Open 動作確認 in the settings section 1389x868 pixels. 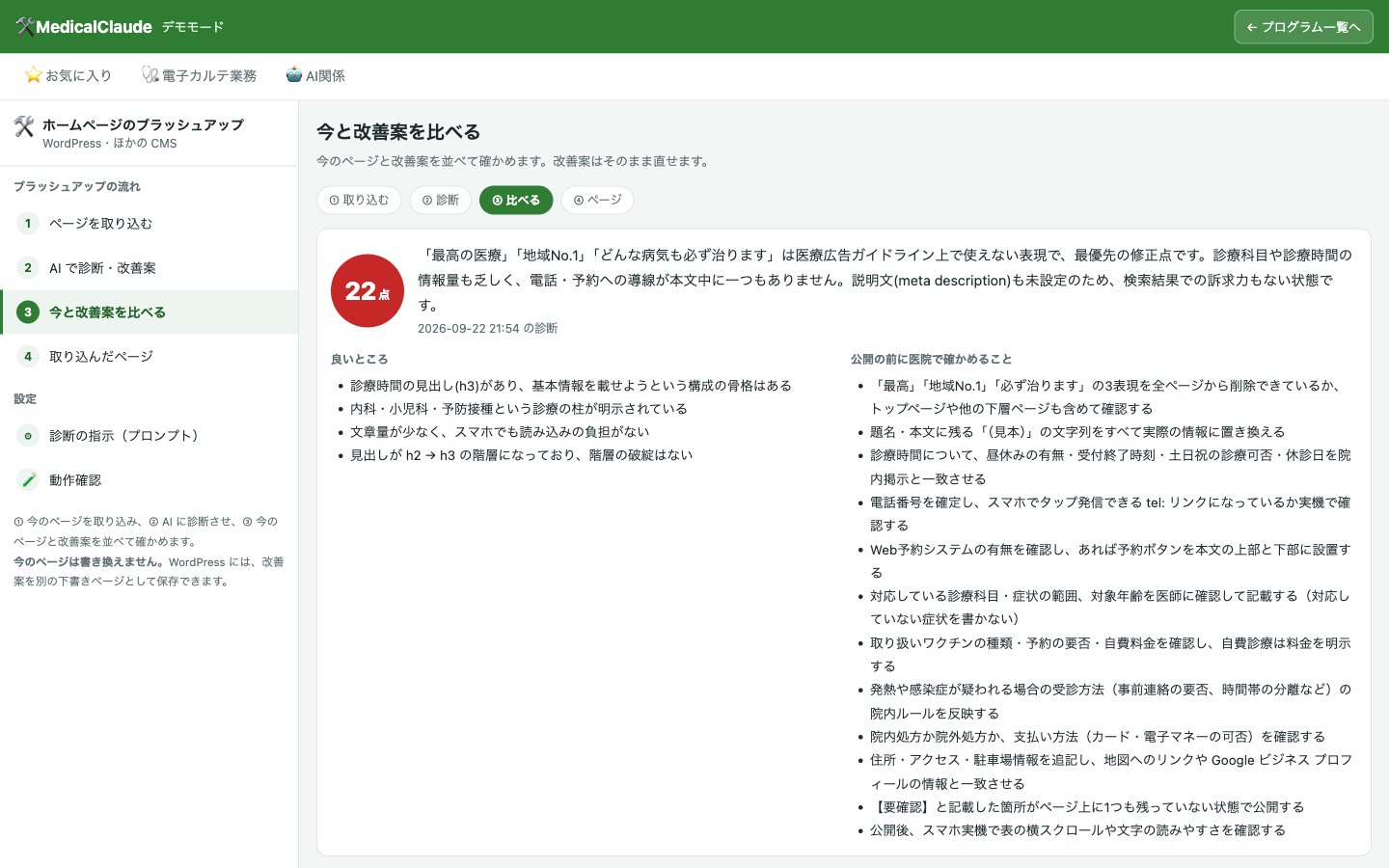pyautogui.click(x=150, y=480)
